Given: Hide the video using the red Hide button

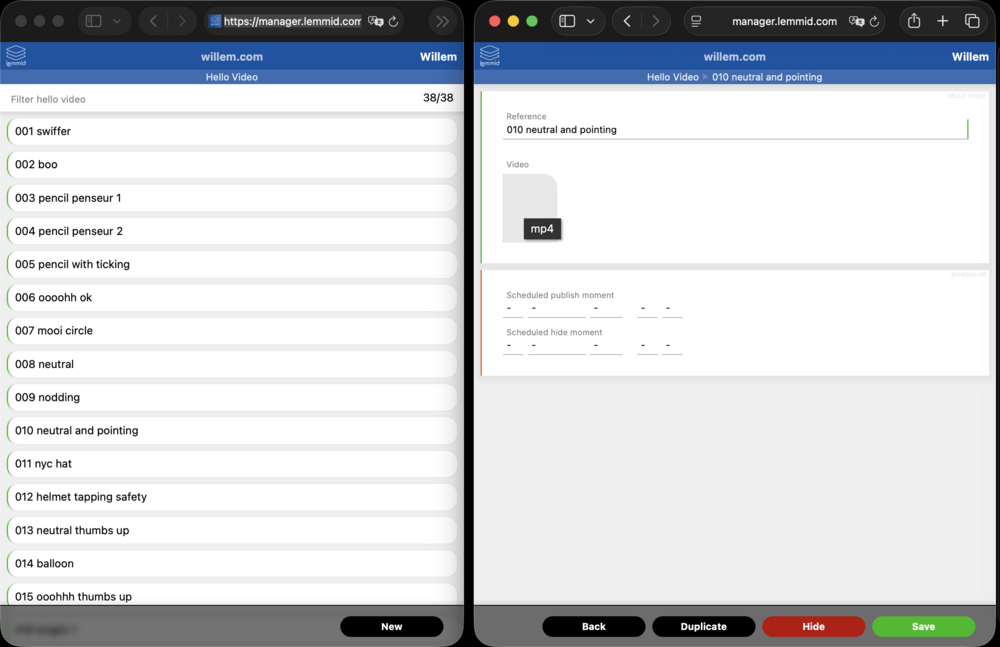Looking at the screenshot, I should [x=813, y=626].
